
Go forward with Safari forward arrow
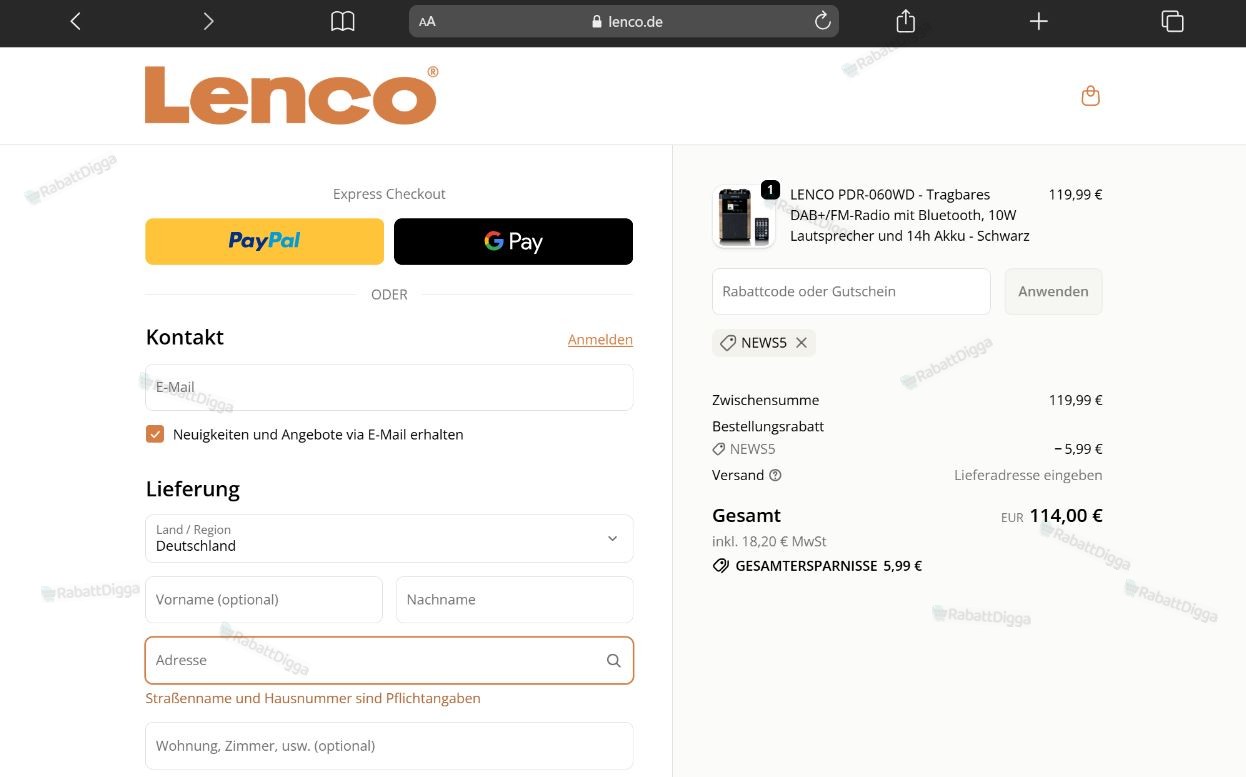208,21
